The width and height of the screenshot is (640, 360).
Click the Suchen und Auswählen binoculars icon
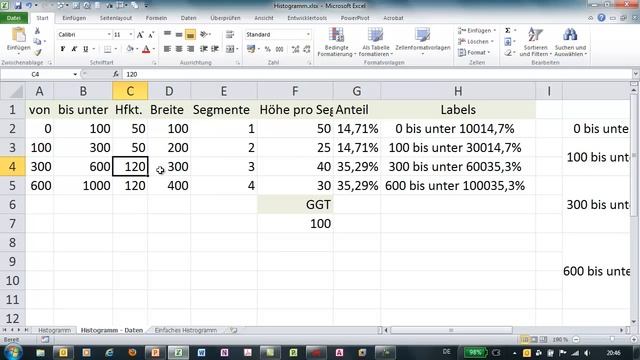(570, 35)
